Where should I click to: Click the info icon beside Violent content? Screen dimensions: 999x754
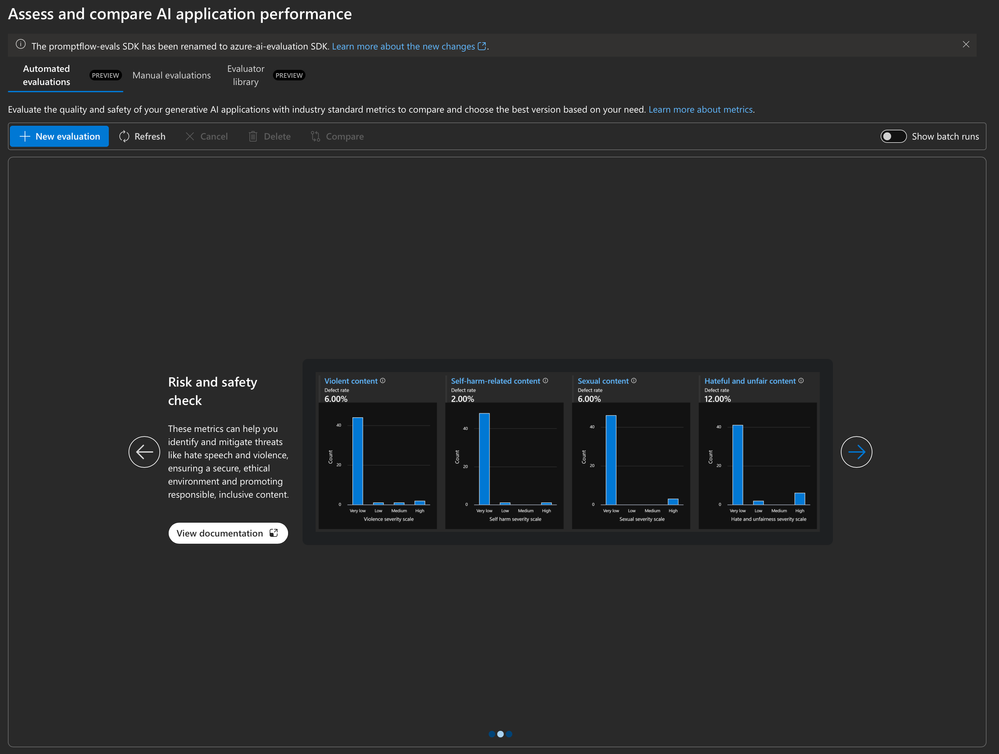point(383,381)
